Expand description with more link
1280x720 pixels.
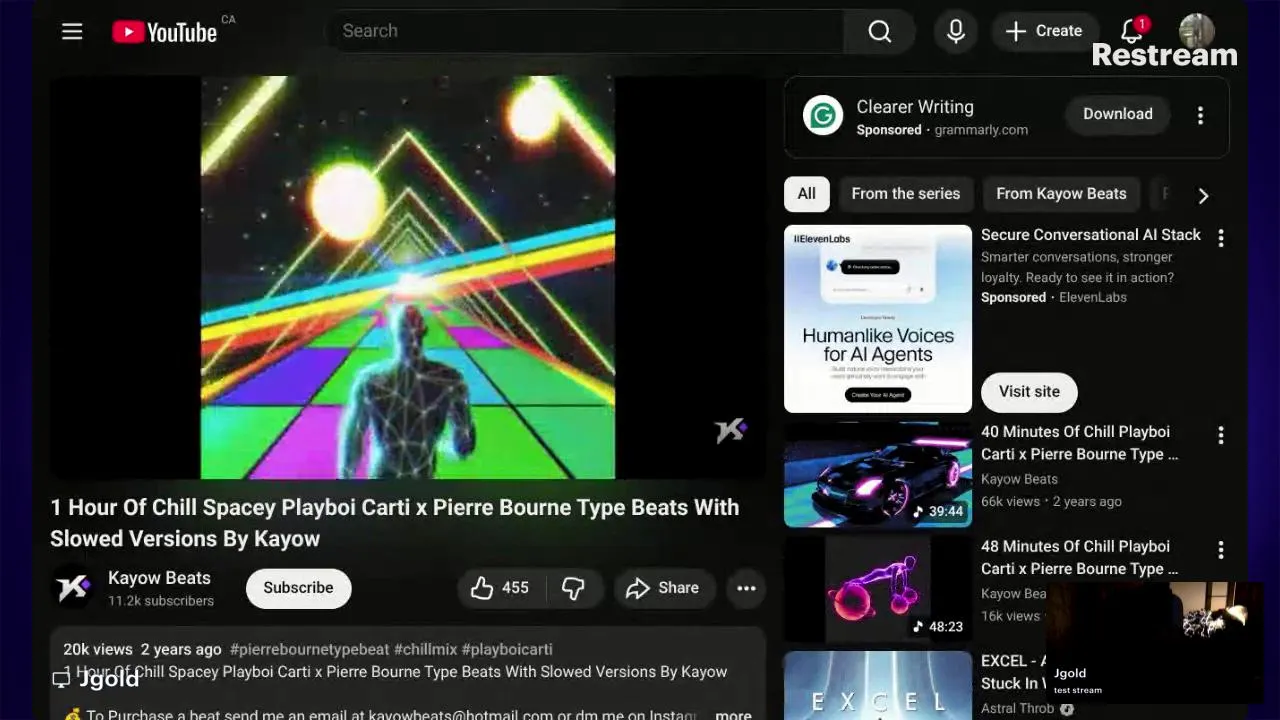click(x=733, y=714)
